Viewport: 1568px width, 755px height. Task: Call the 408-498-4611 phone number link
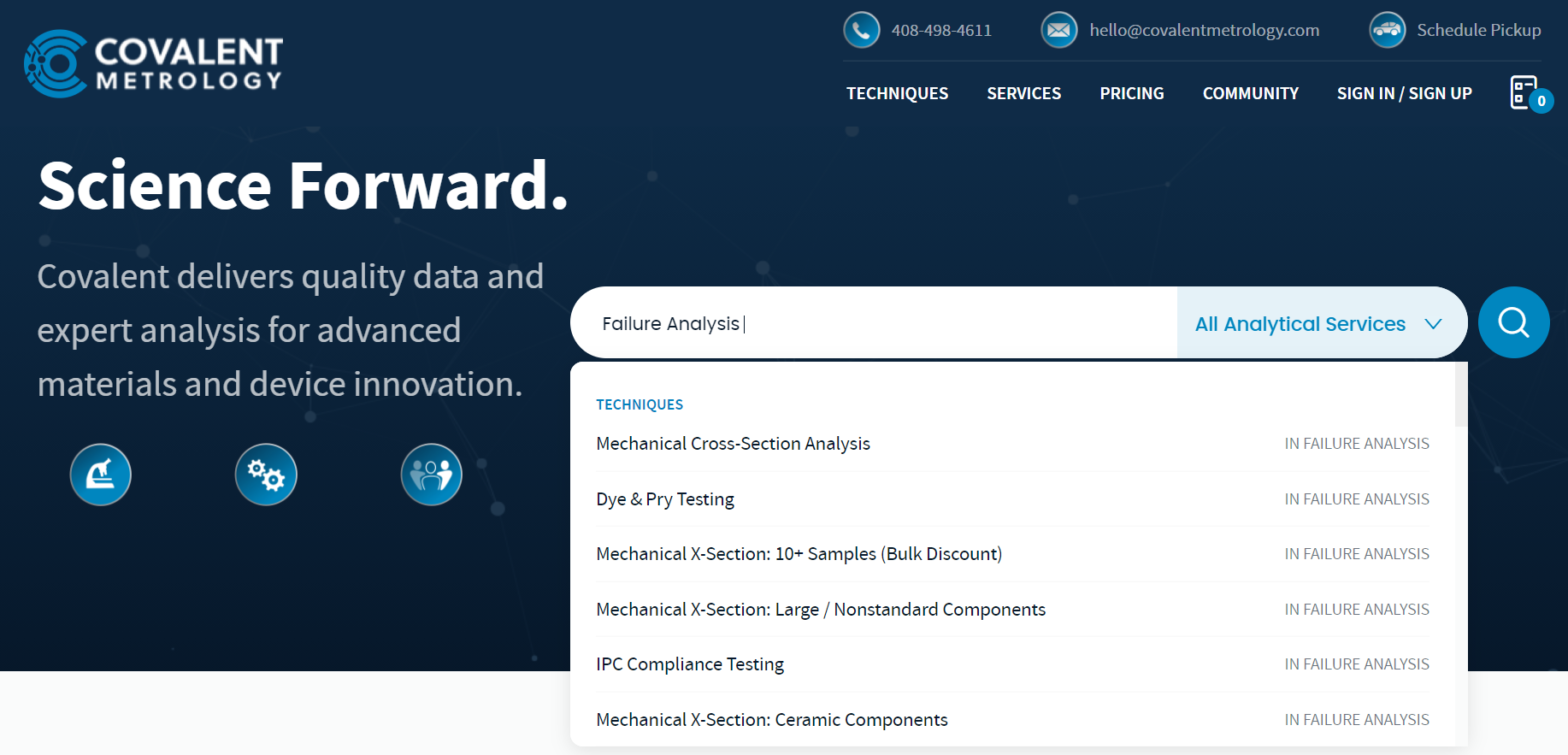pos(941,30)
